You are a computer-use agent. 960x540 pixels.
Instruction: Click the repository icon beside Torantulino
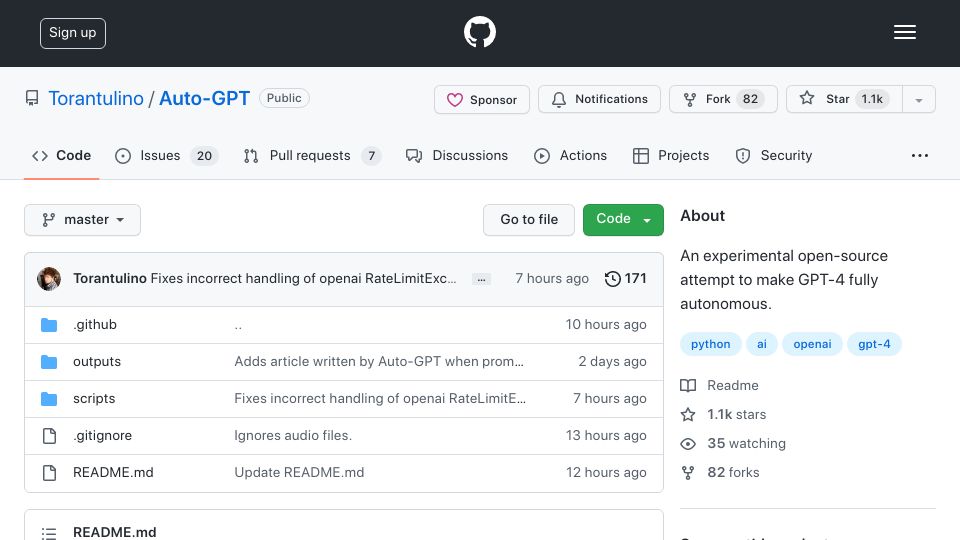click(x=32, y=98)
